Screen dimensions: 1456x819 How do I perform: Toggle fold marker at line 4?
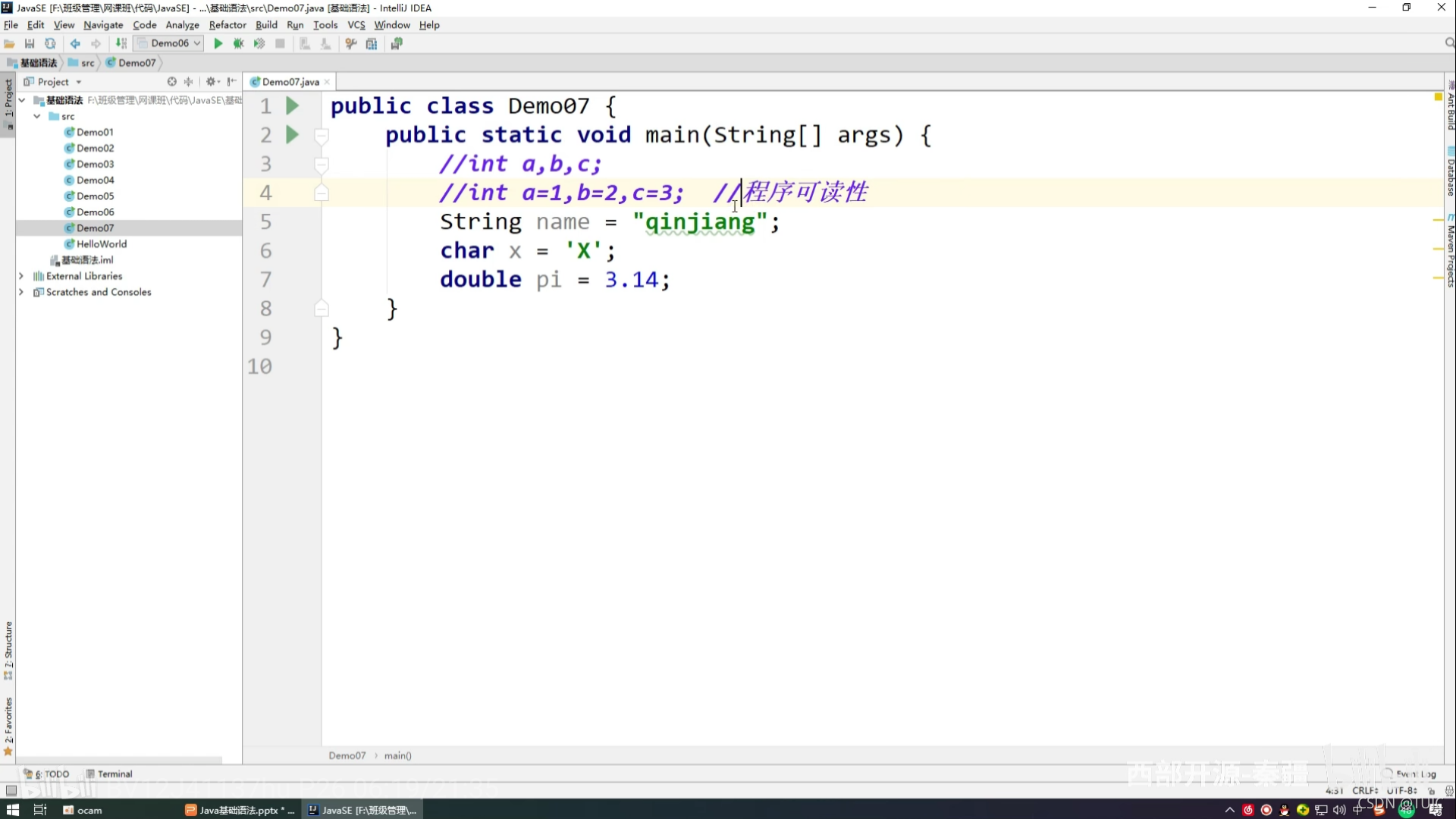coord(322,193)
